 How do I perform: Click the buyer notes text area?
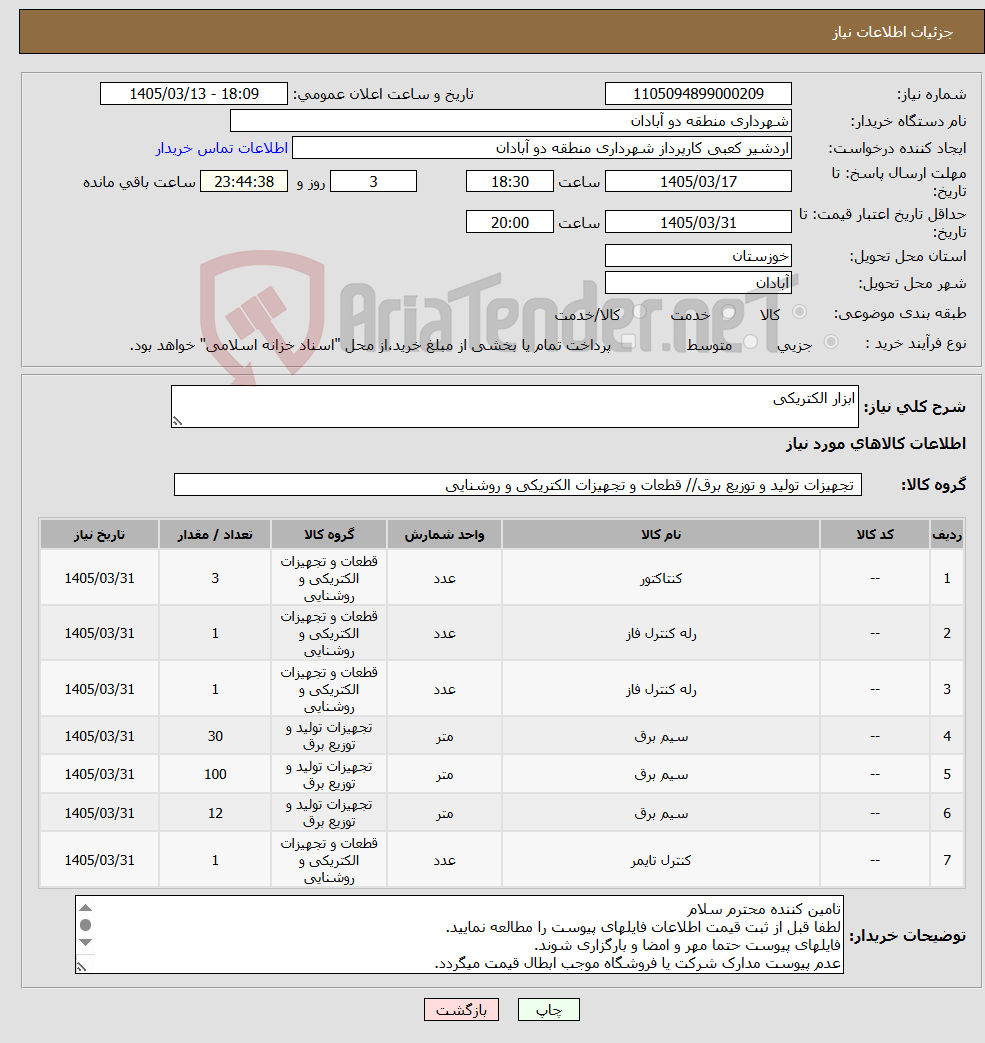coord(459,935)
